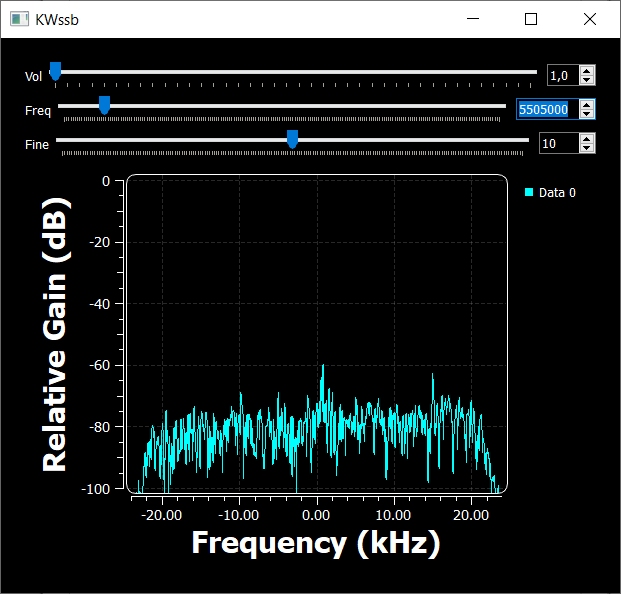Close the KWssb window
The width and height of the screenshot is (621, 594).
pos(589,19)
